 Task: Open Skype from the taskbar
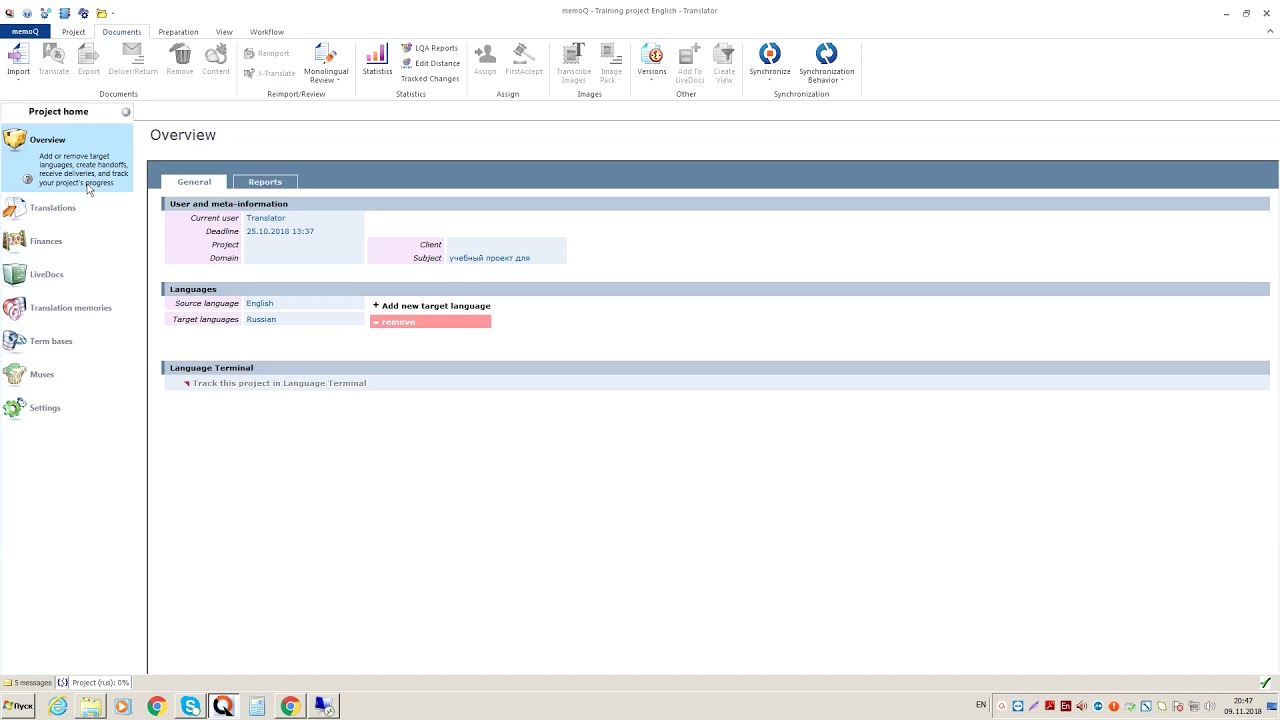190,706
